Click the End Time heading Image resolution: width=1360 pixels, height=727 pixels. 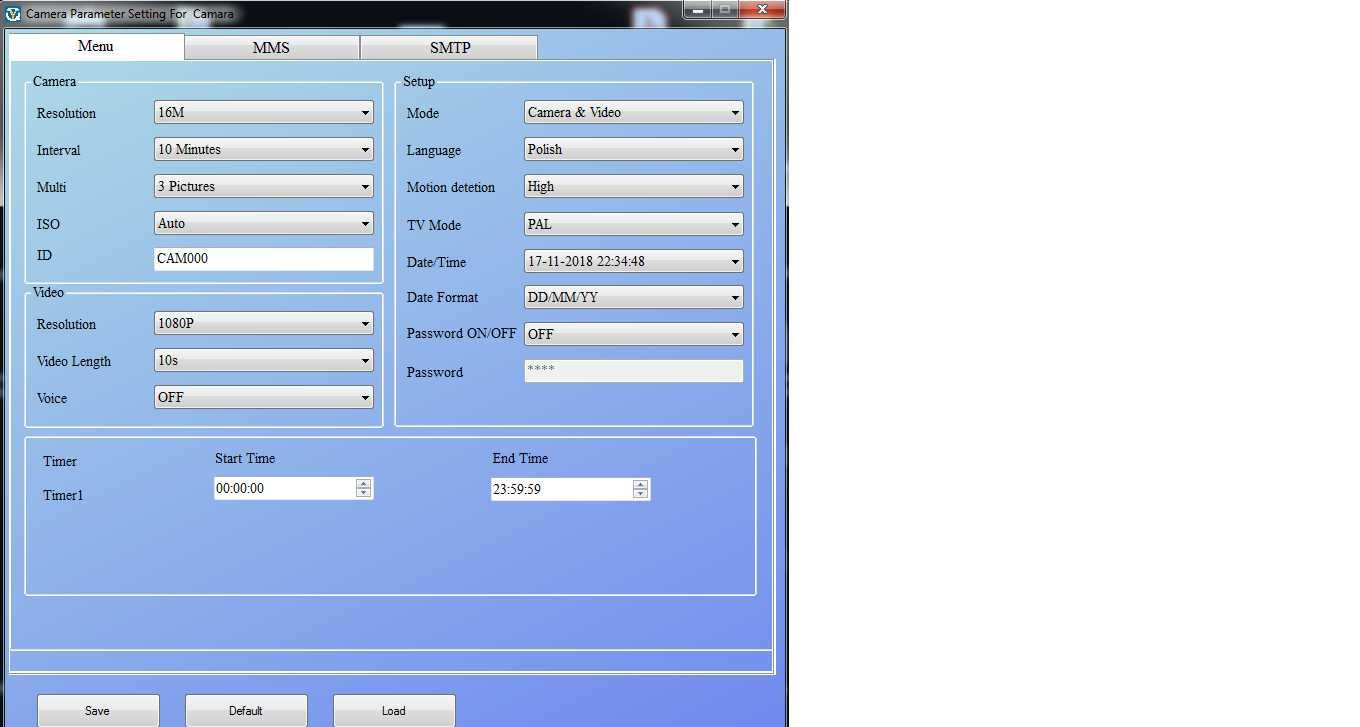(520, 459)
